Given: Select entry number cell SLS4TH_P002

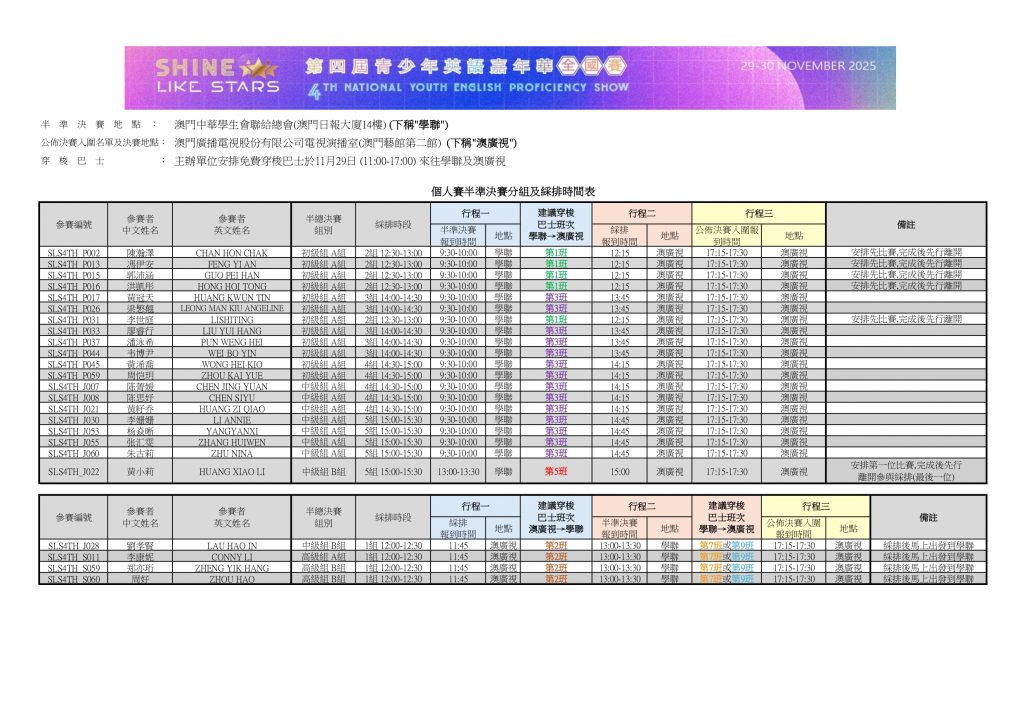Looking at the screenshot, I should click(x=75, y=253).
